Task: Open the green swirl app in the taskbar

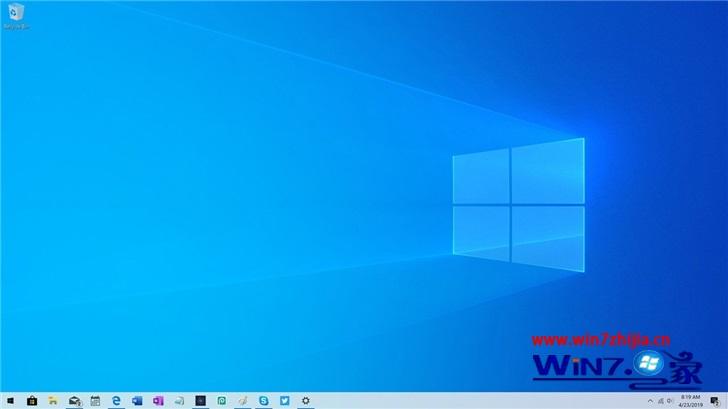Action: pos(221,401)
